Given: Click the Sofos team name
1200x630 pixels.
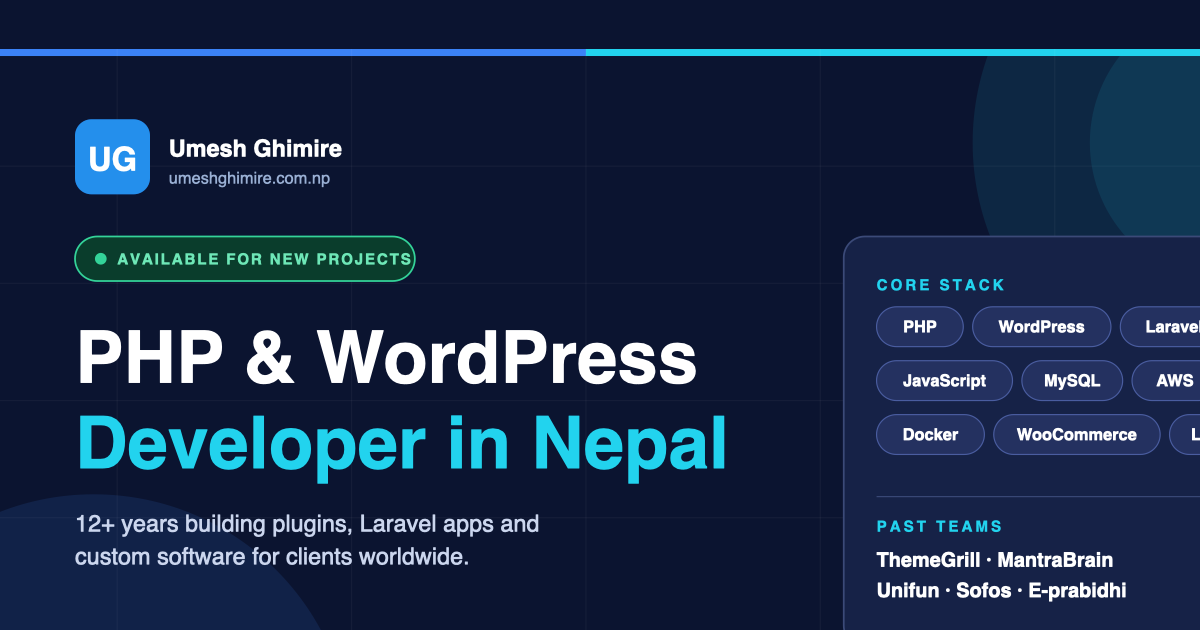Looking at the screenshot, I should pos(984,591).
